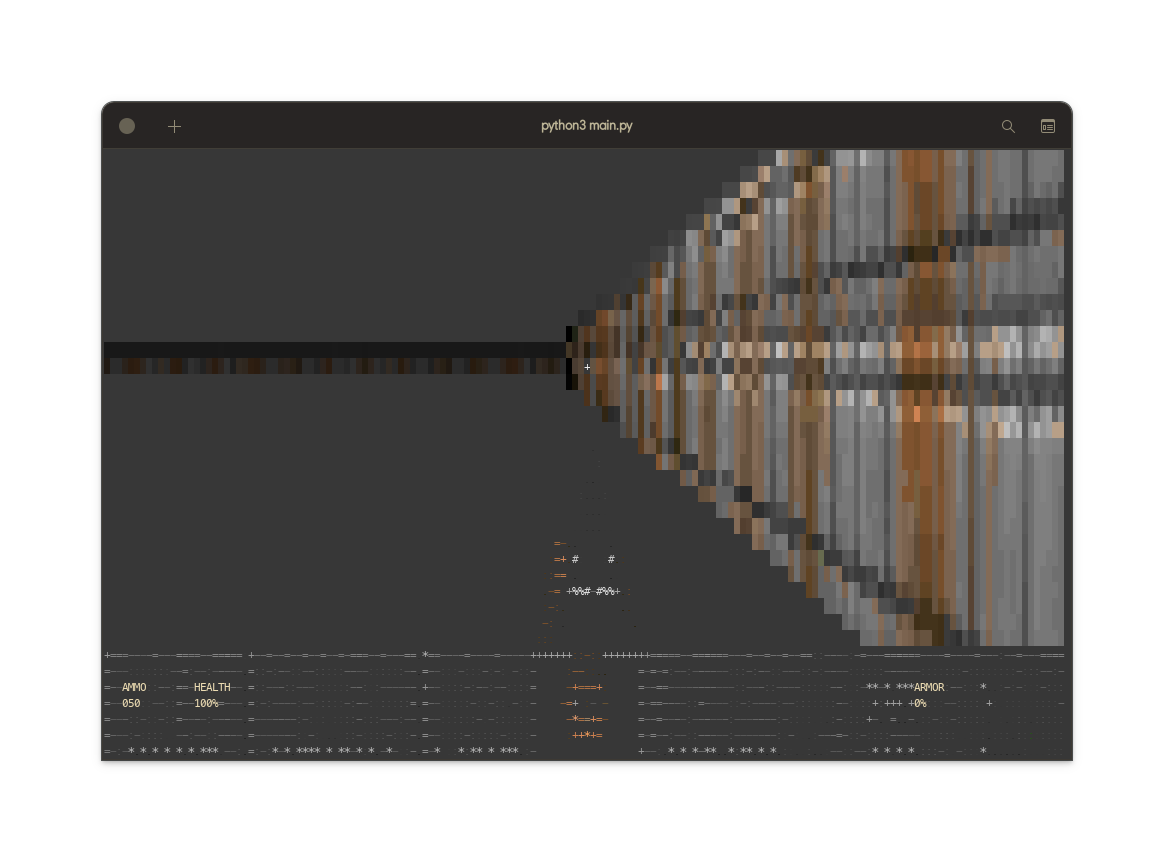The width and height of the screenshot is (1174, 862).
Task: Add a new terminal tab with plus icon
Action: pos(174,126)
